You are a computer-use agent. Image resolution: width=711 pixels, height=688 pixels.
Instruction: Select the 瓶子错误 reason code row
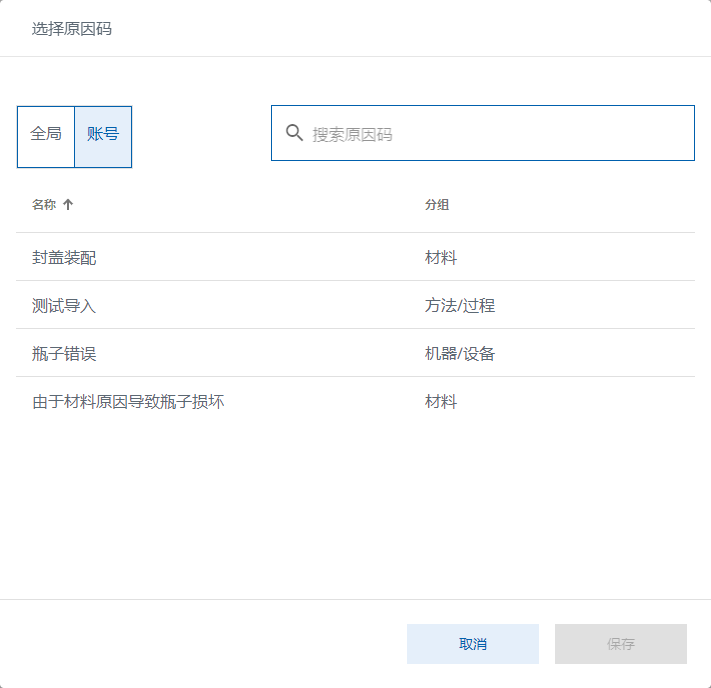[356, 353]
